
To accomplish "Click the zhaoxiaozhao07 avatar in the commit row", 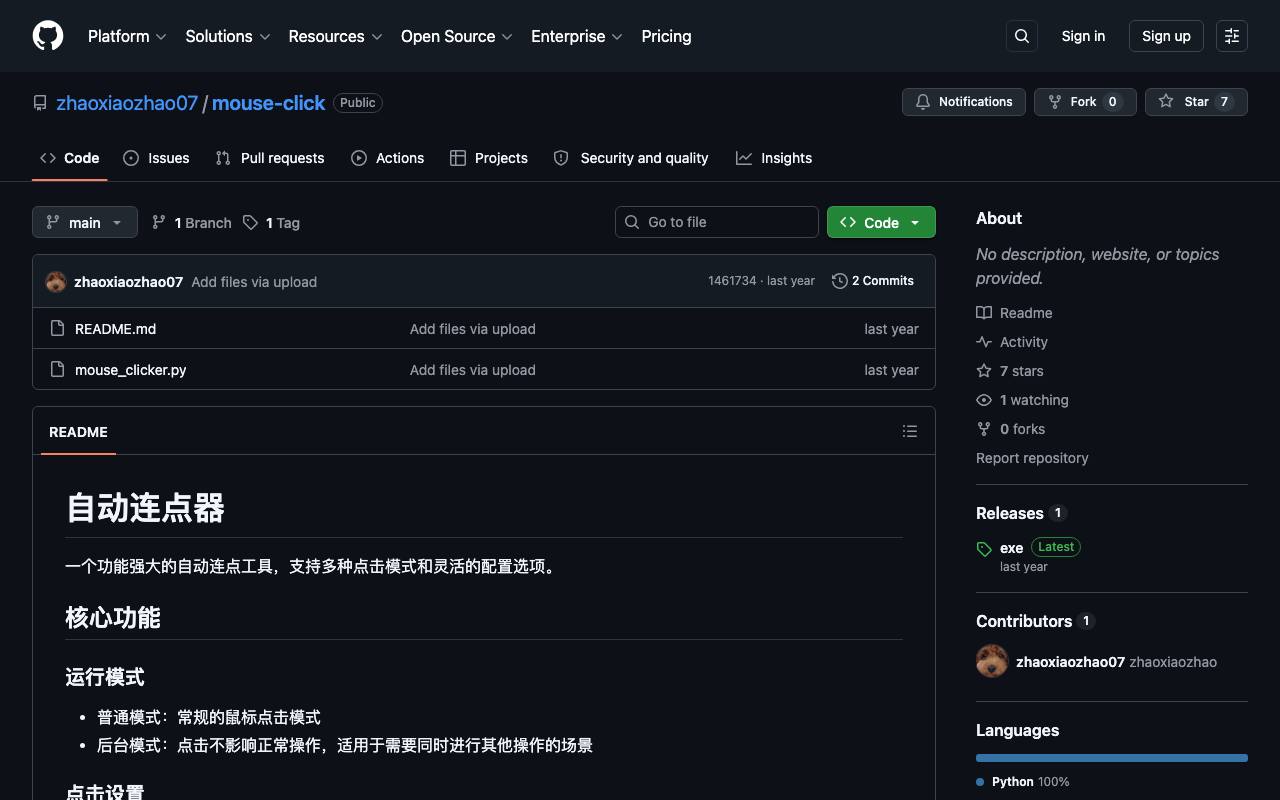I will (56, 282).
